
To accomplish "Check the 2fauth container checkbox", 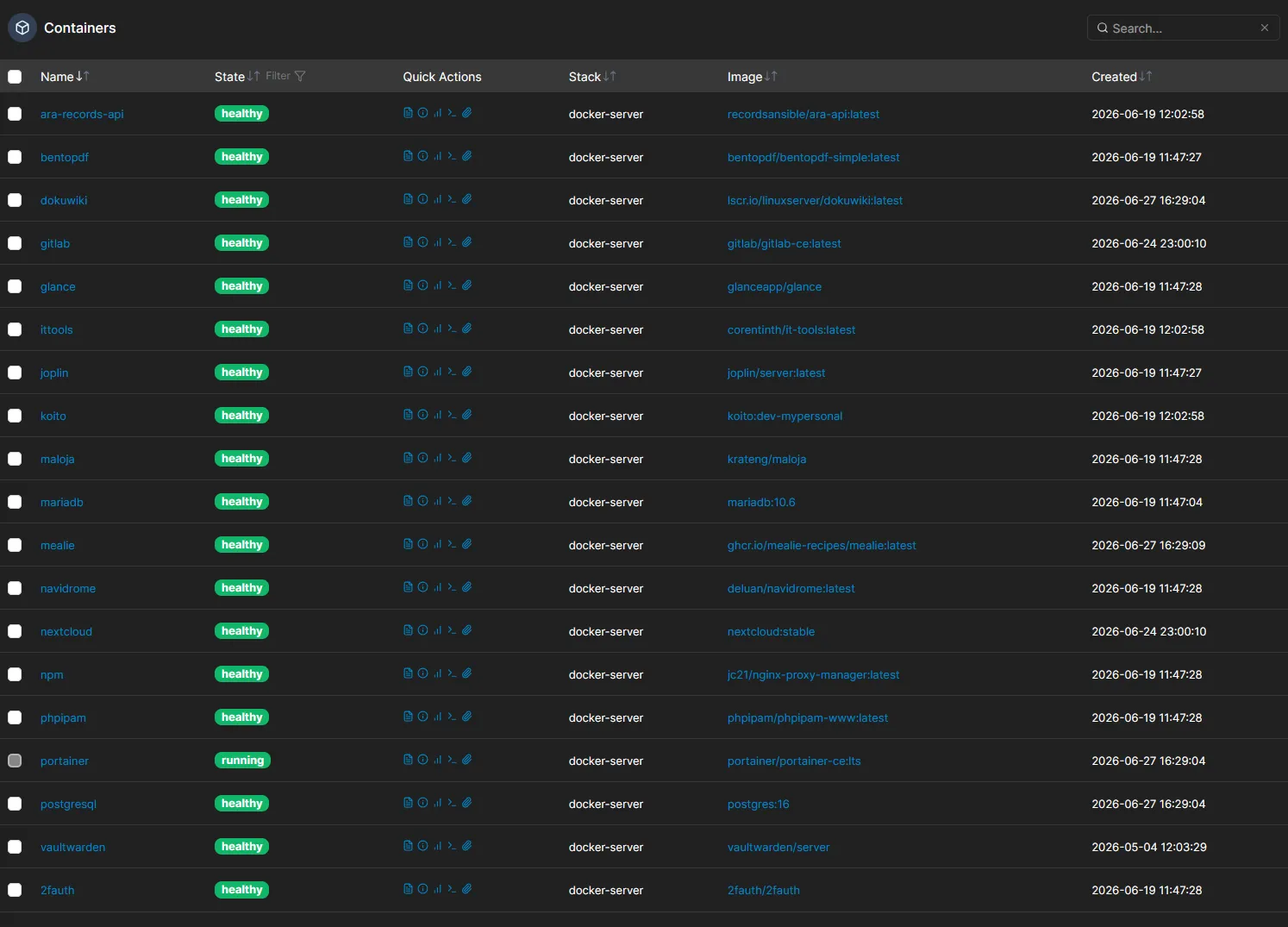I will (x=15, y=890).
